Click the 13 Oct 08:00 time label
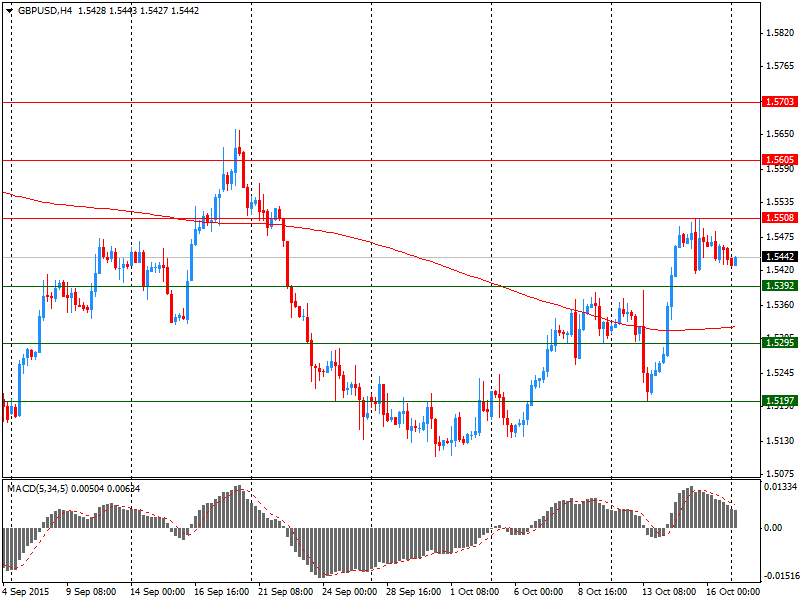Viewport: 800px width, 600px height. coord(669,592)
